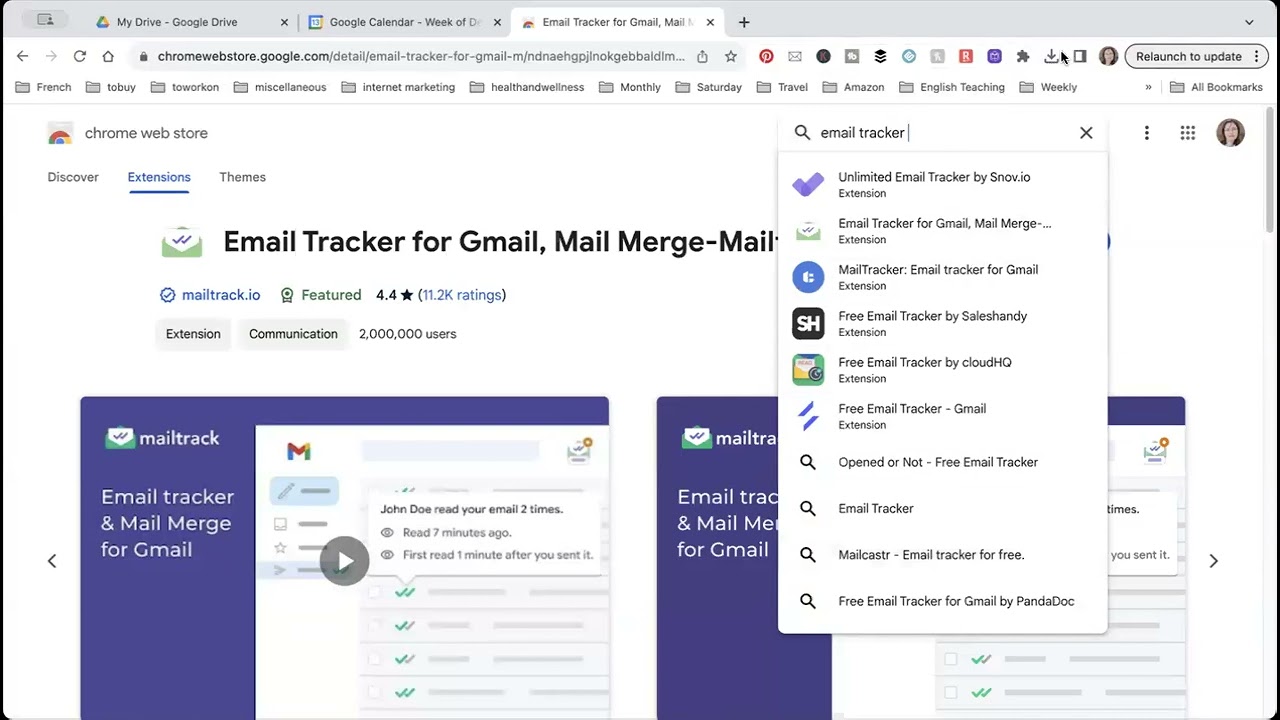Image resolution: width=1280 pixels, height=720 pixels.
Task: Open the web store three-dot menu
Action: click(1147, 133)
